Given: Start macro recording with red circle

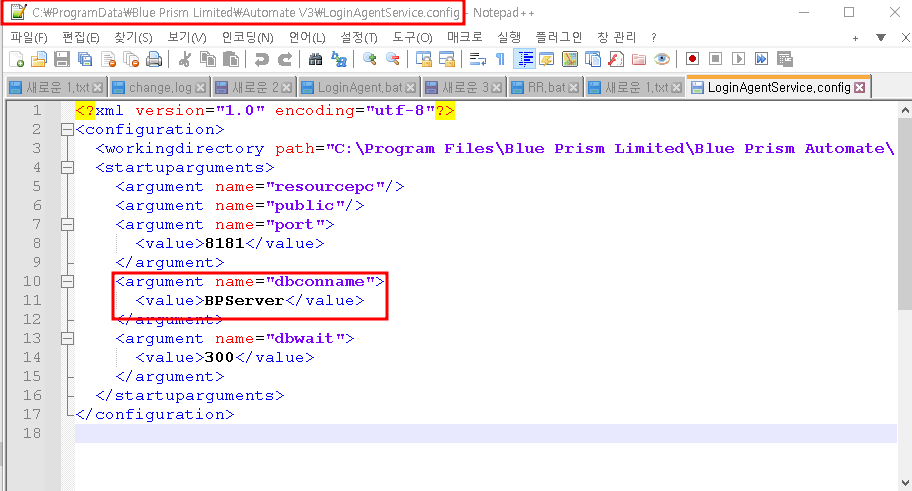Looking at the screenshot, I should [x=692, y=59].
